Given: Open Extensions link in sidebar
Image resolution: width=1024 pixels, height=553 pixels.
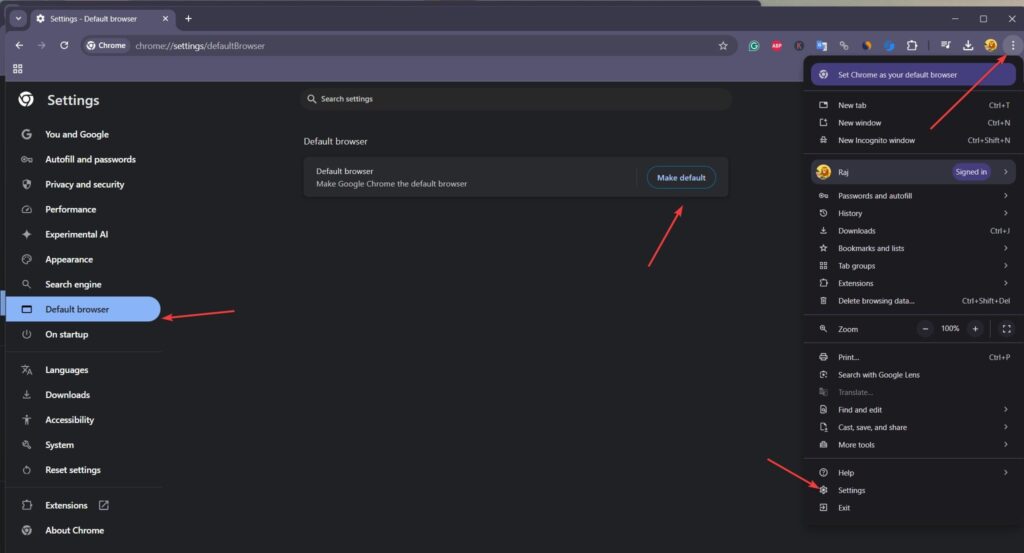Looking at the screenshot, I should point(66,505).
